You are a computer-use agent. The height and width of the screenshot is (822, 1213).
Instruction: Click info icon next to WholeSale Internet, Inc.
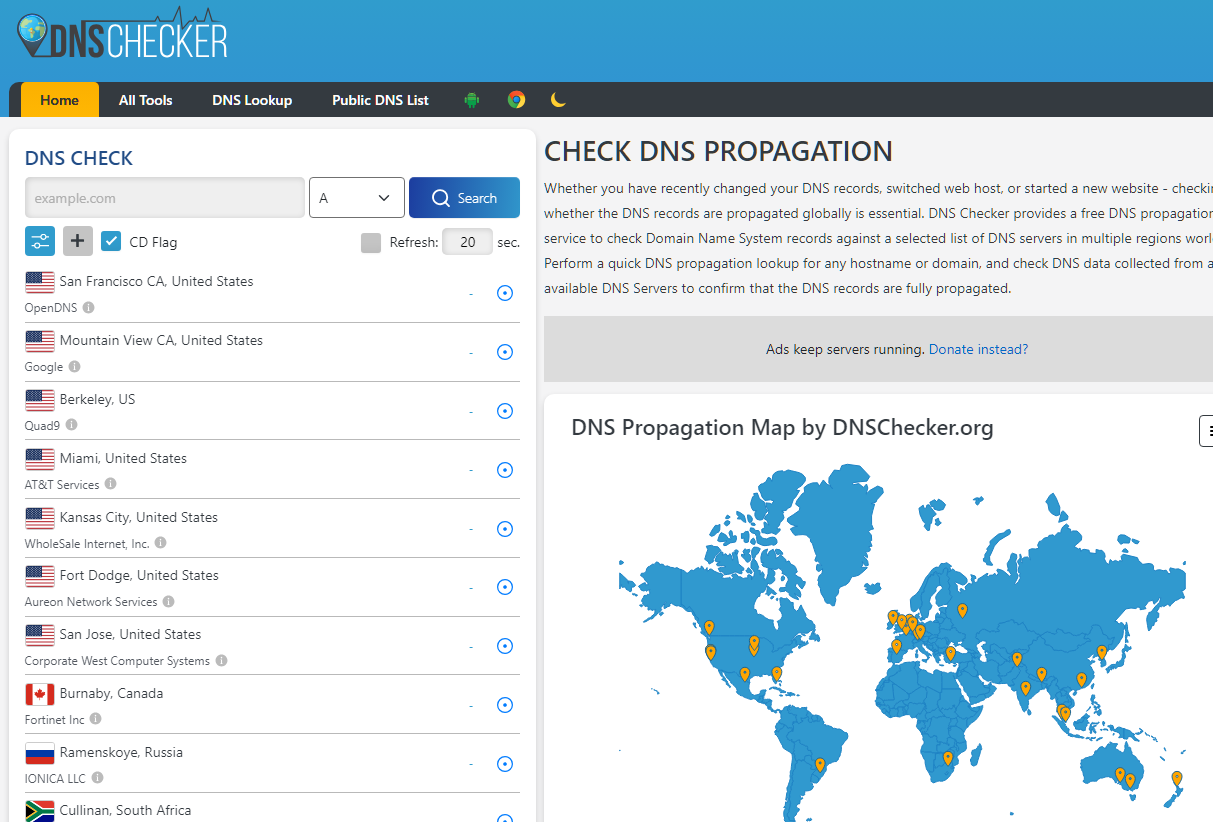tap(161, 543)
